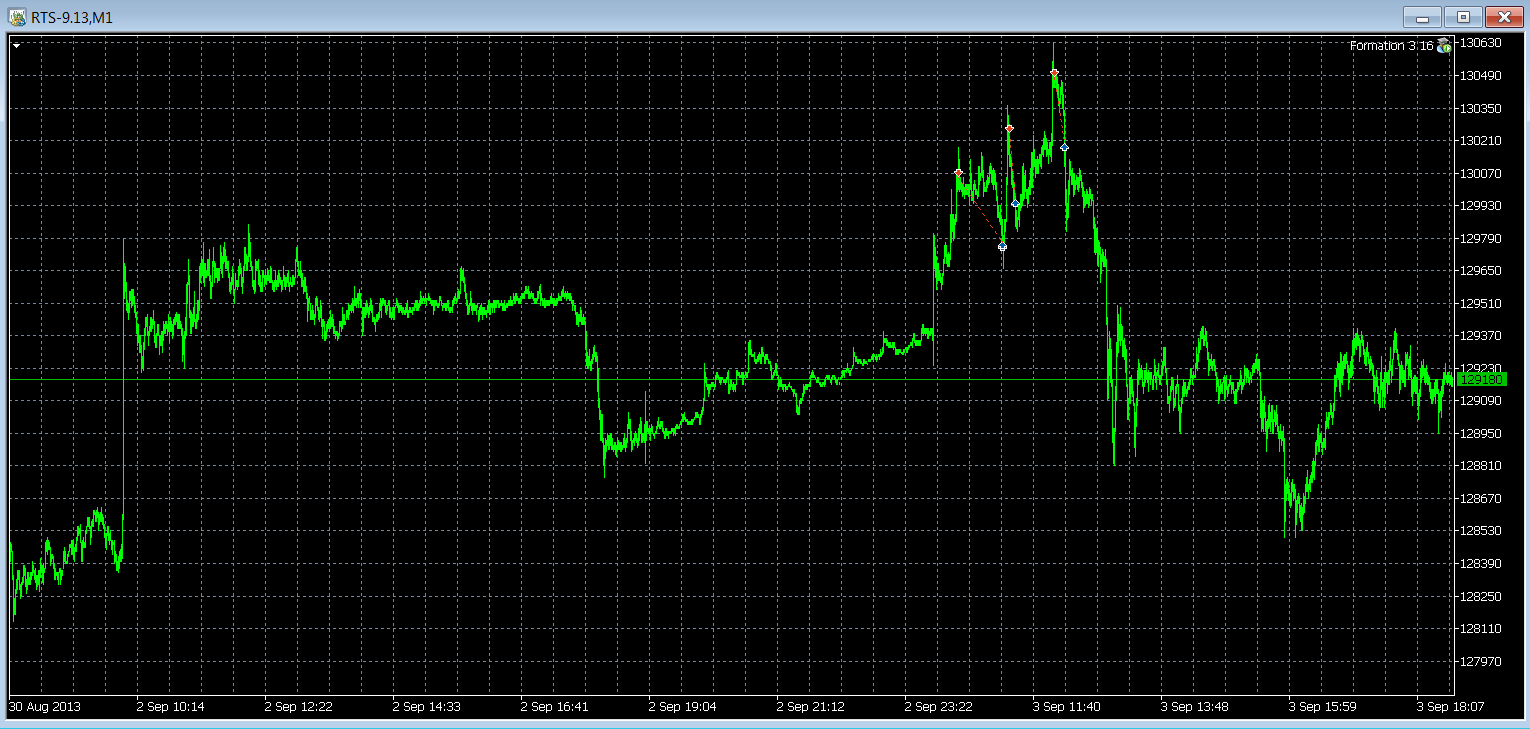
Task: Click the 2 Sep 21:12 time label
Action: [x=811, y=706]
